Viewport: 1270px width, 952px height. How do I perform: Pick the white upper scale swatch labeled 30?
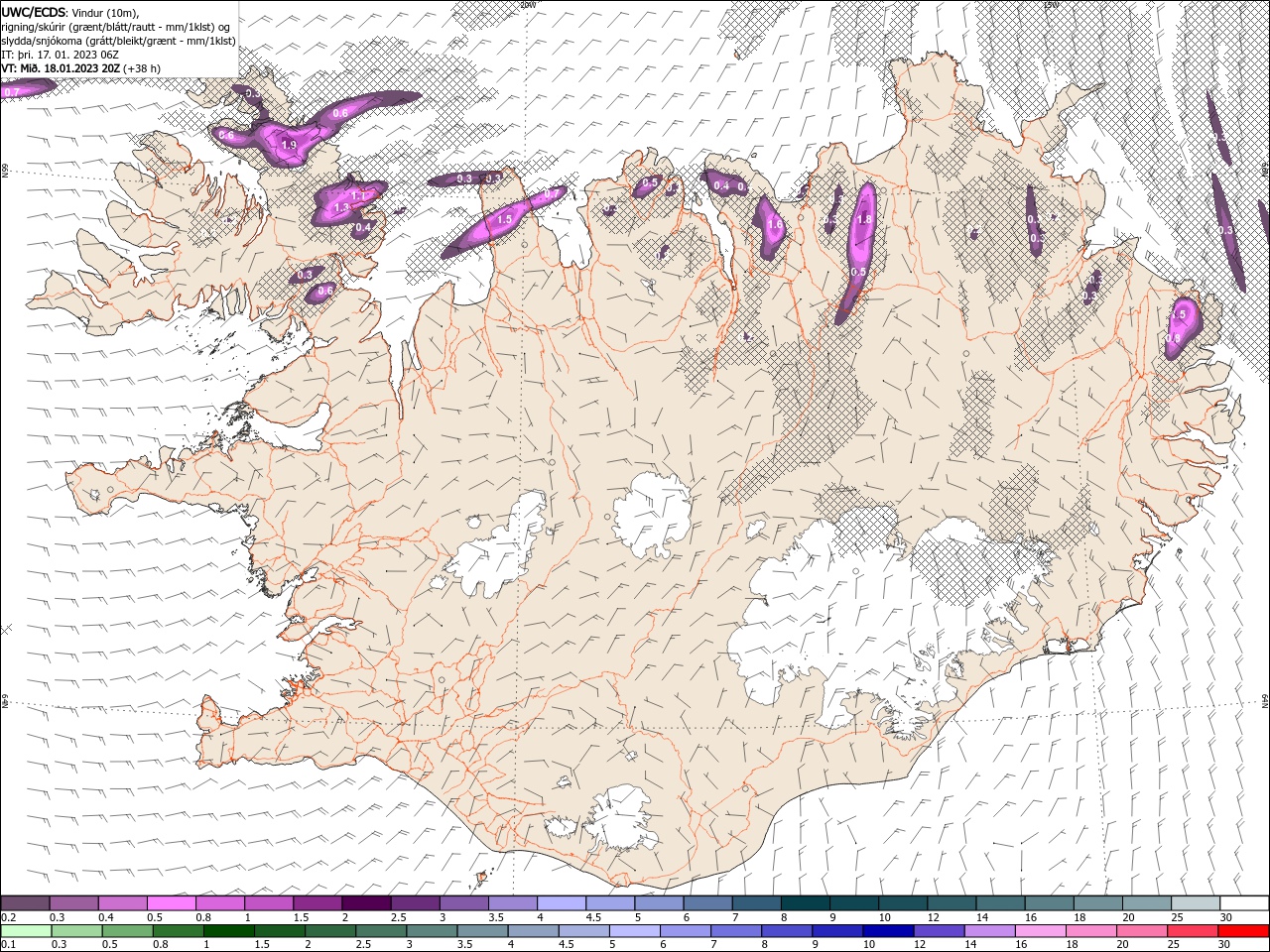click(1244, 903)
